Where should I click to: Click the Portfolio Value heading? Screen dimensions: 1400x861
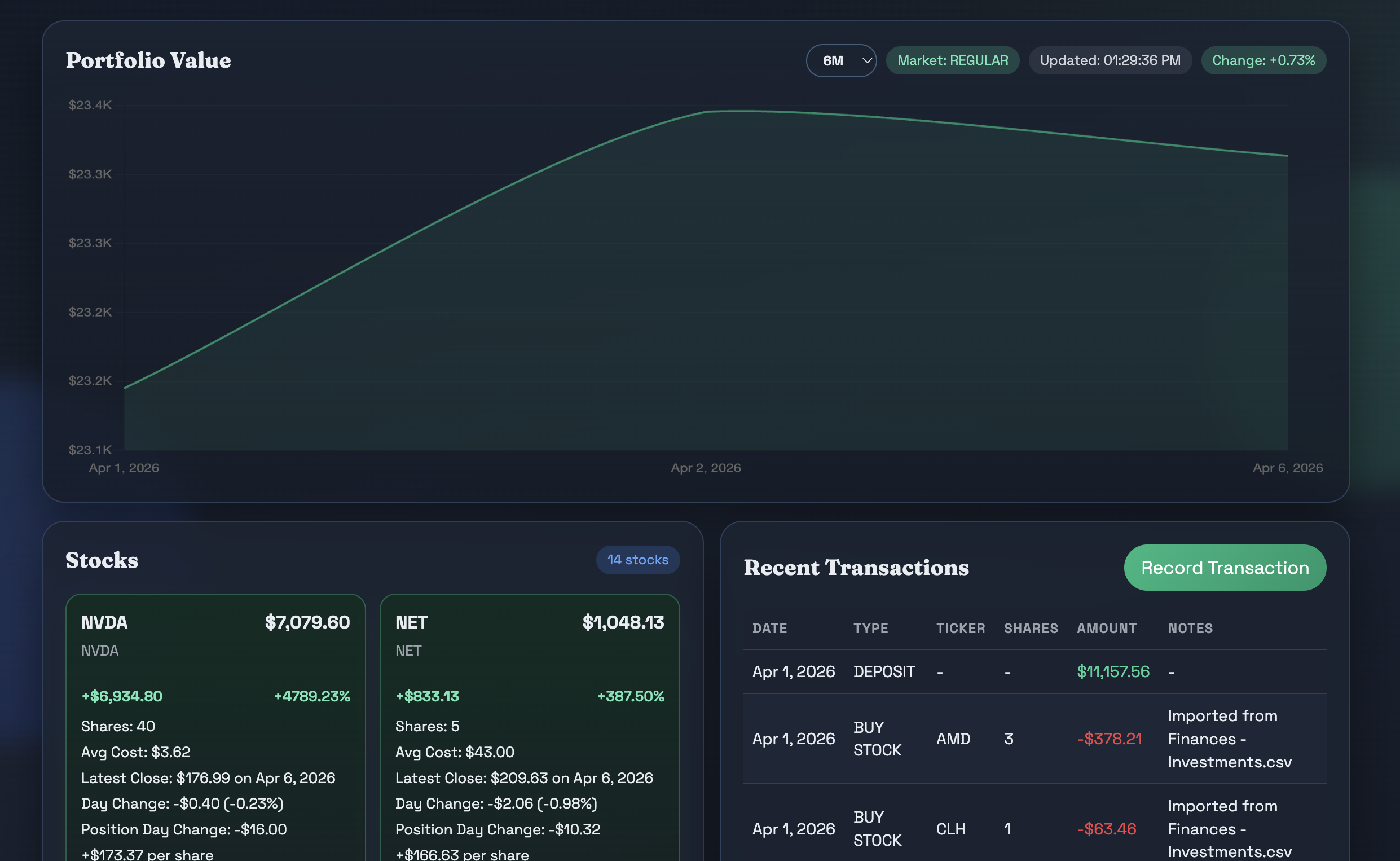point(148,59)
